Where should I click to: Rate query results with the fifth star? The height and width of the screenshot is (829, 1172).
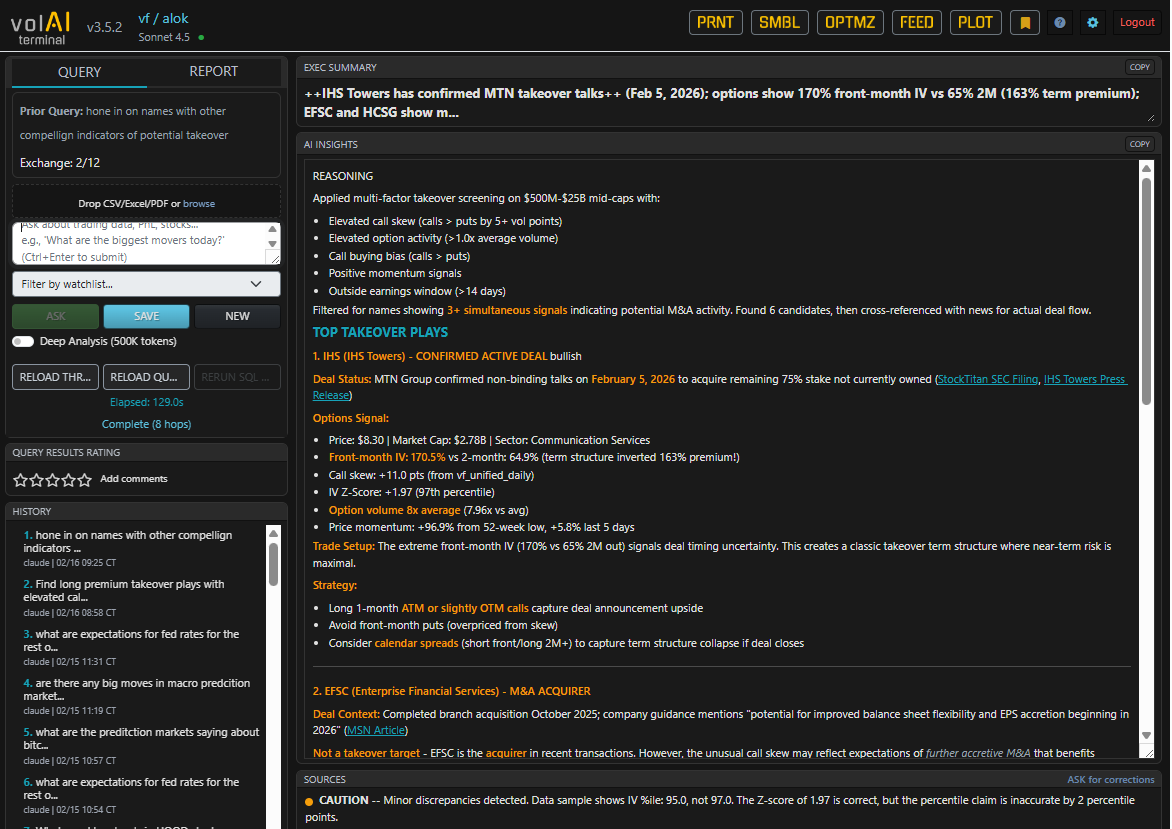click(84, 480)
